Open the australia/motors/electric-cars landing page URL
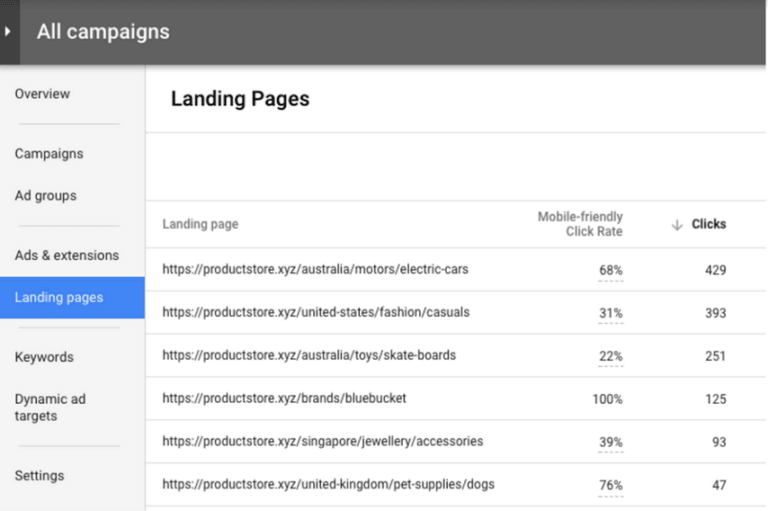The width and height of the screenshot is (768, 511). (x=315, y=270)
